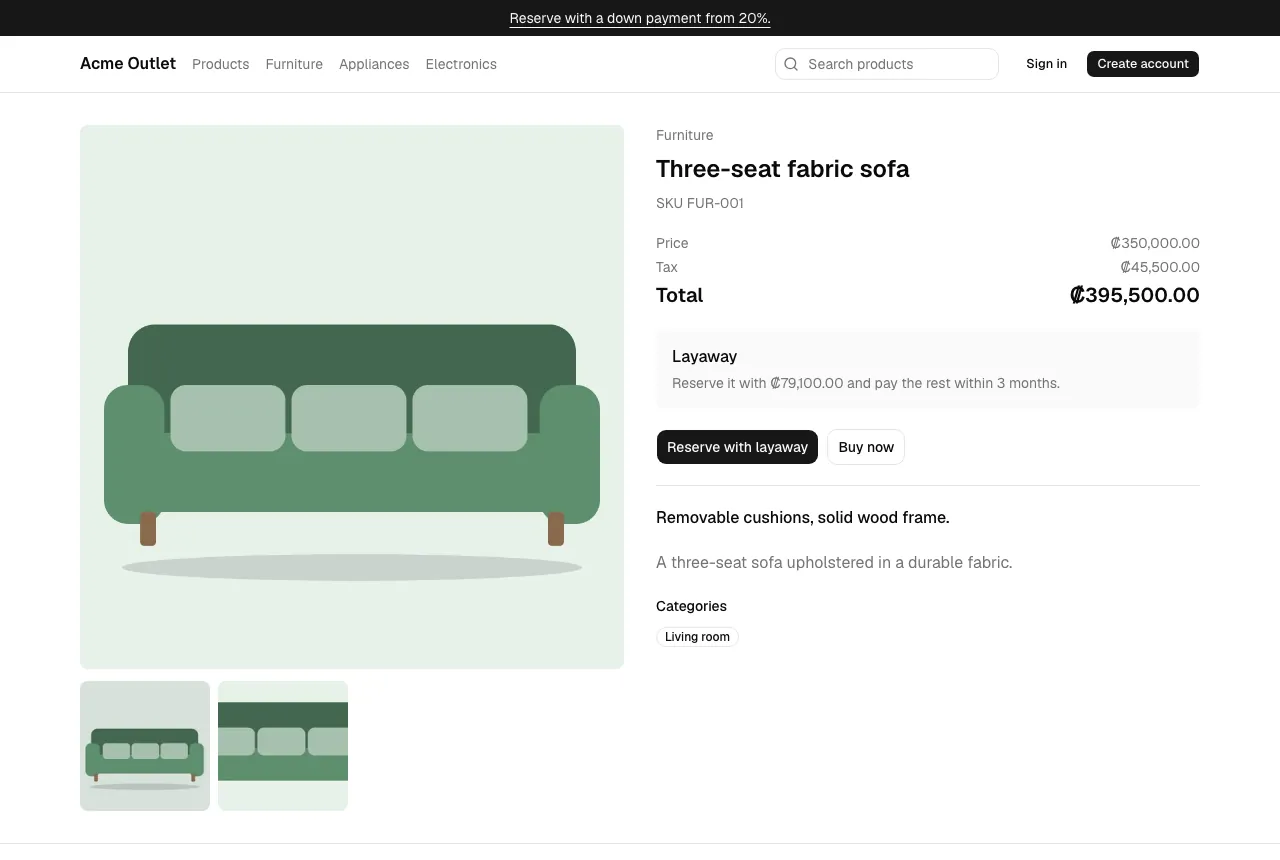Click Reserve with layaway button
This screenshot has width=1280, height=860.
tap(737, 447)
